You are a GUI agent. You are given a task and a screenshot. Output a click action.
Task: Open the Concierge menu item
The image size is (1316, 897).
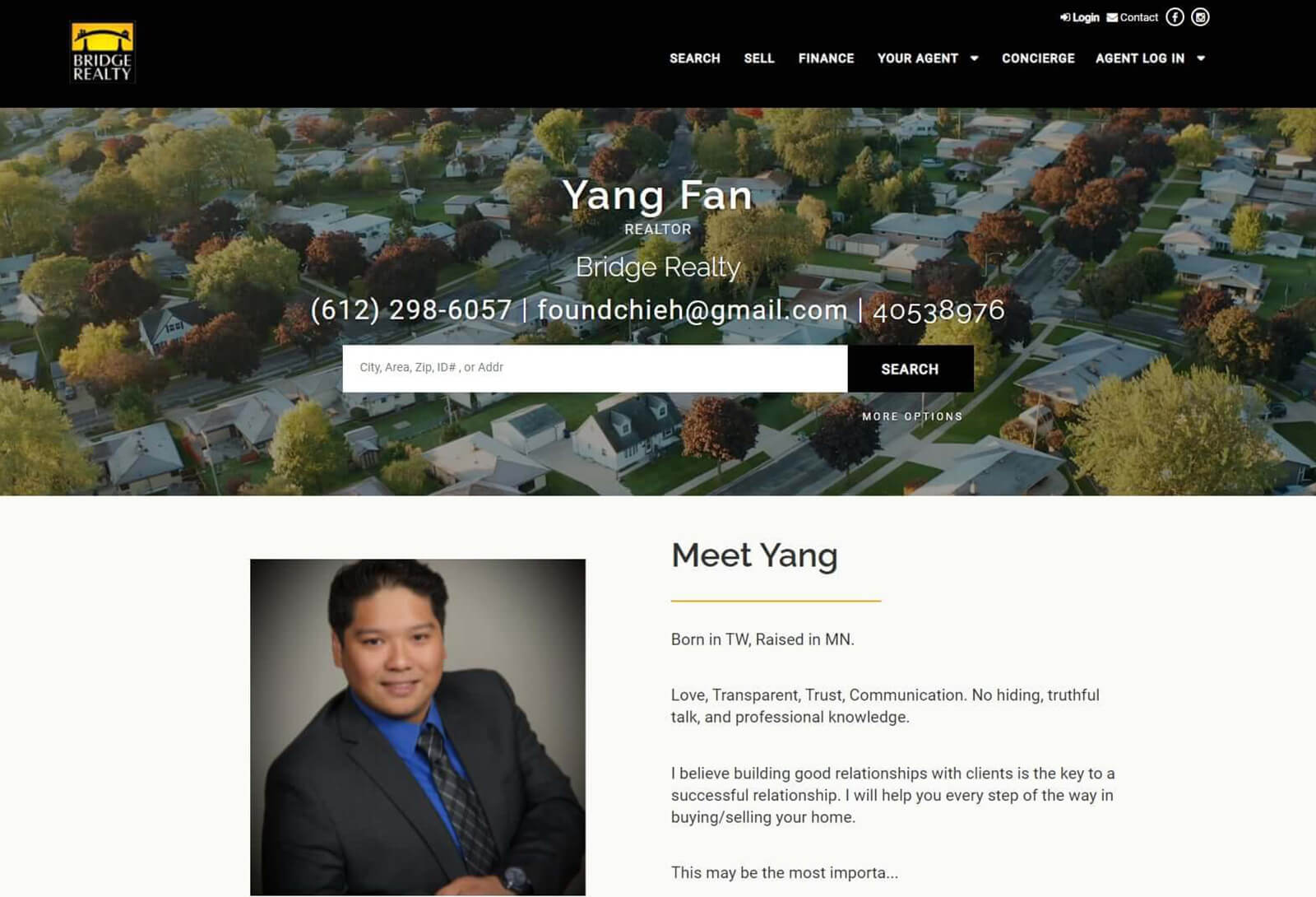tap(1038, 58)
